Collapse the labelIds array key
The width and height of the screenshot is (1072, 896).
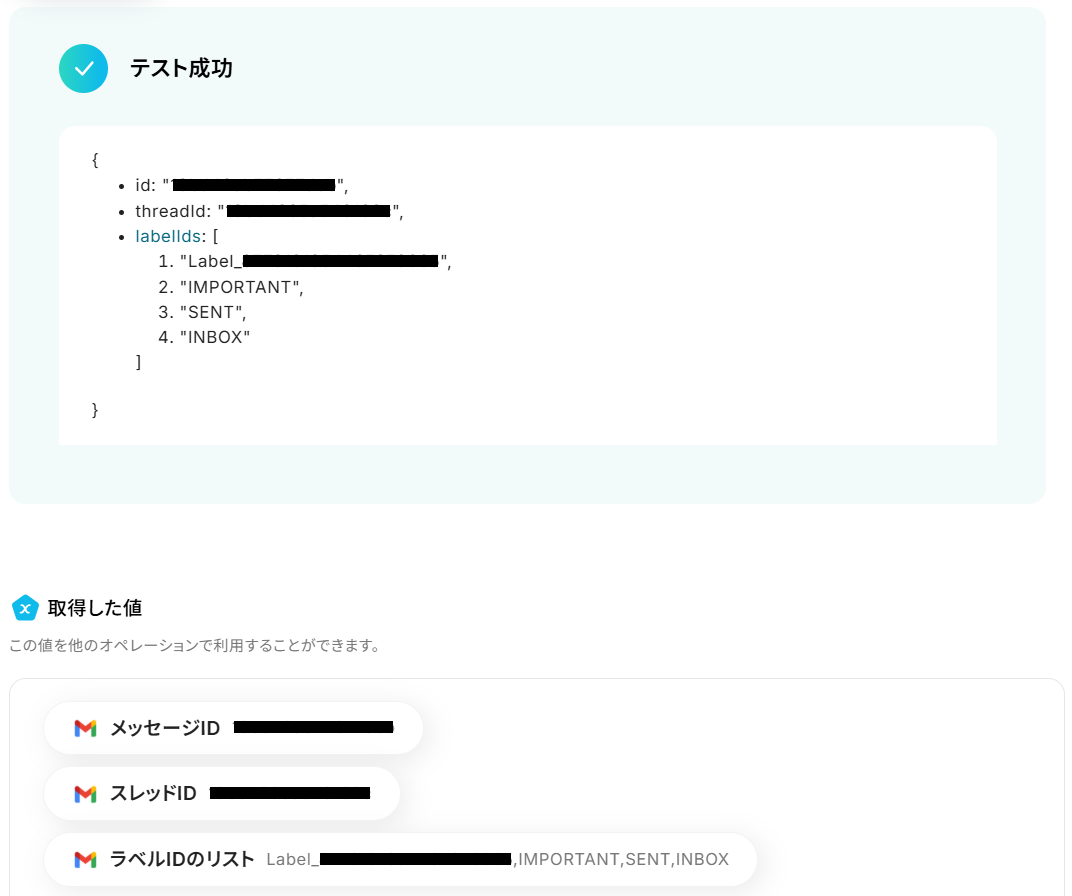[168, 236]
